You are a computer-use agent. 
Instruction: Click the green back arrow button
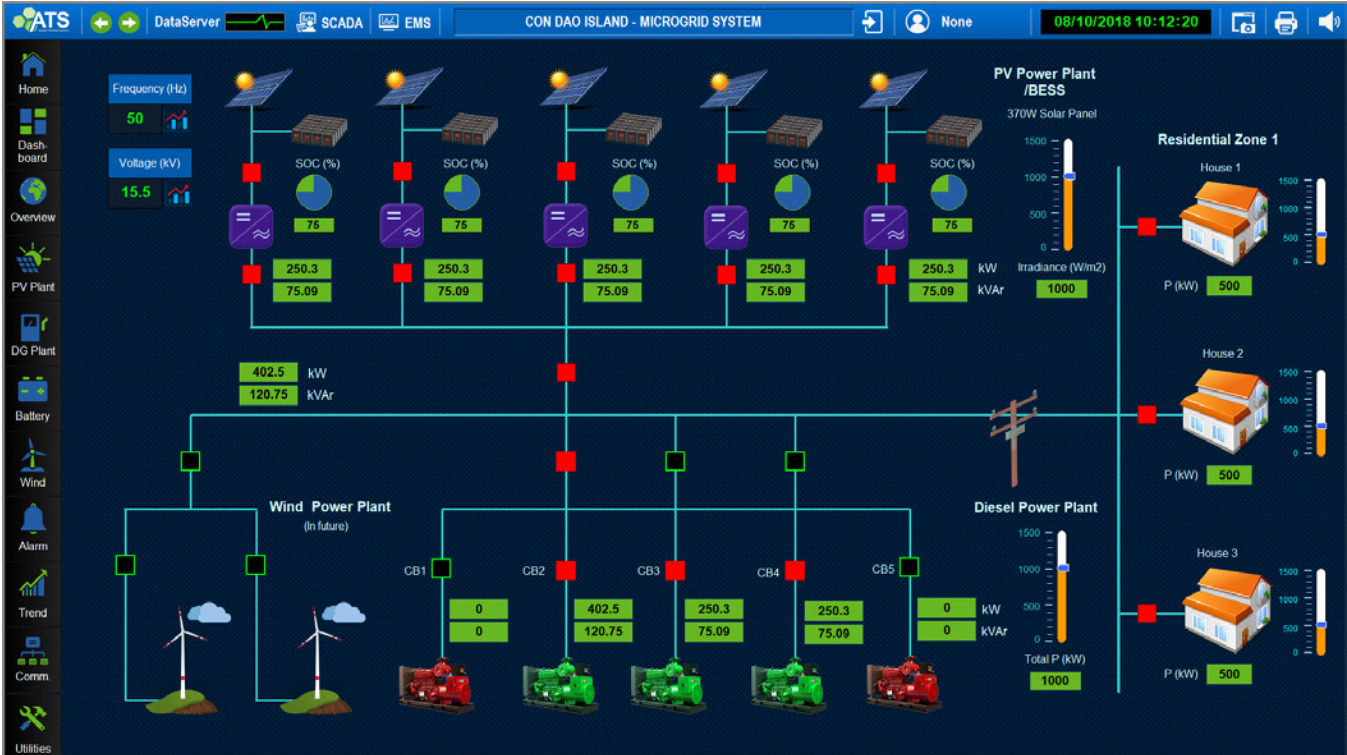[x=101, y=22]
